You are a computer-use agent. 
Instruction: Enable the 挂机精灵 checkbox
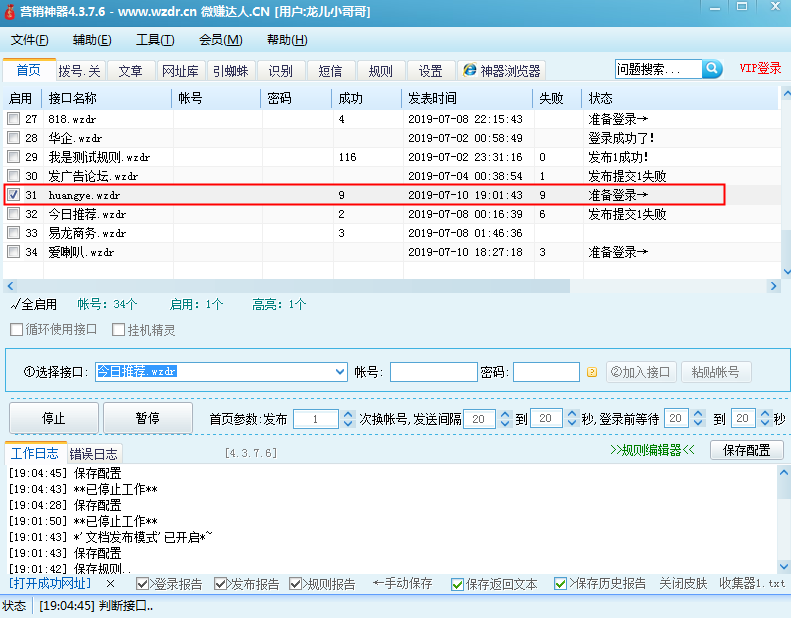[x=119, y=329]
